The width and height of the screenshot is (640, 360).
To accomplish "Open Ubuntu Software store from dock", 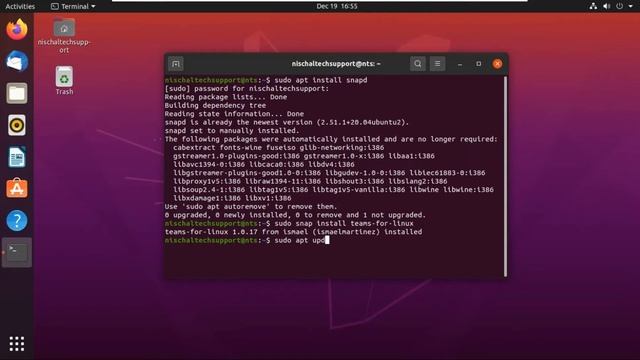I will [x=17, y=188].
